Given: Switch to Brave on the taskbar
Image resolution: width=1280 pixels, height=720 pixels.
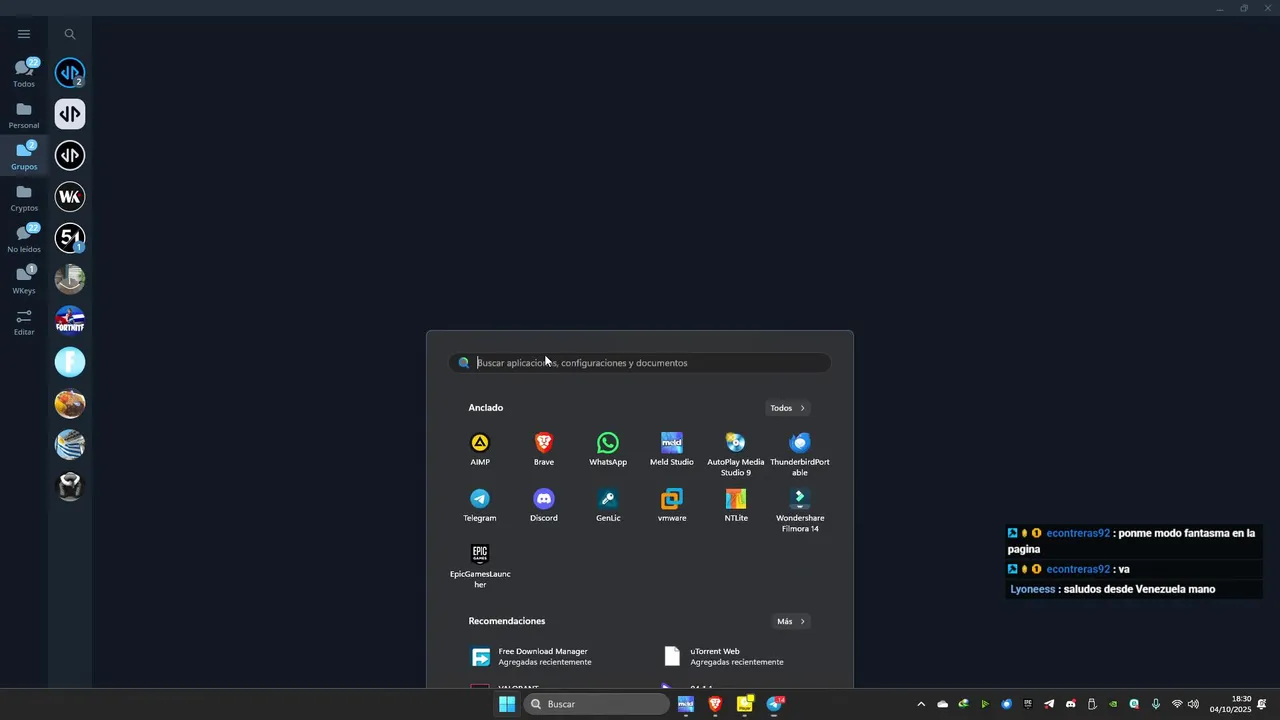Looking at the screenshot, I should click(x=715, y=704).
